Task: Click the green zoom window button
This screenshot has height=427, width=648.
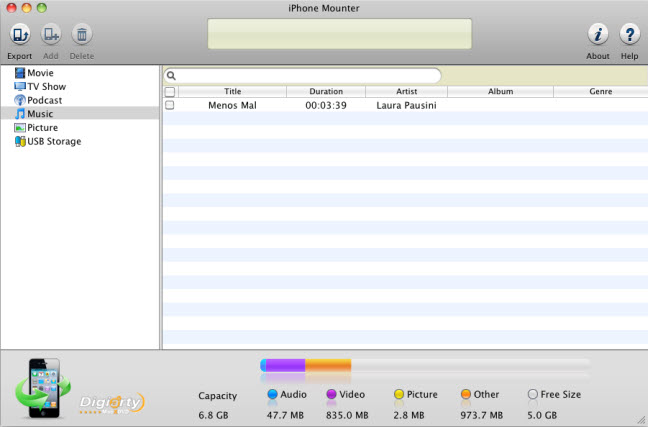Action: (41, 8)
